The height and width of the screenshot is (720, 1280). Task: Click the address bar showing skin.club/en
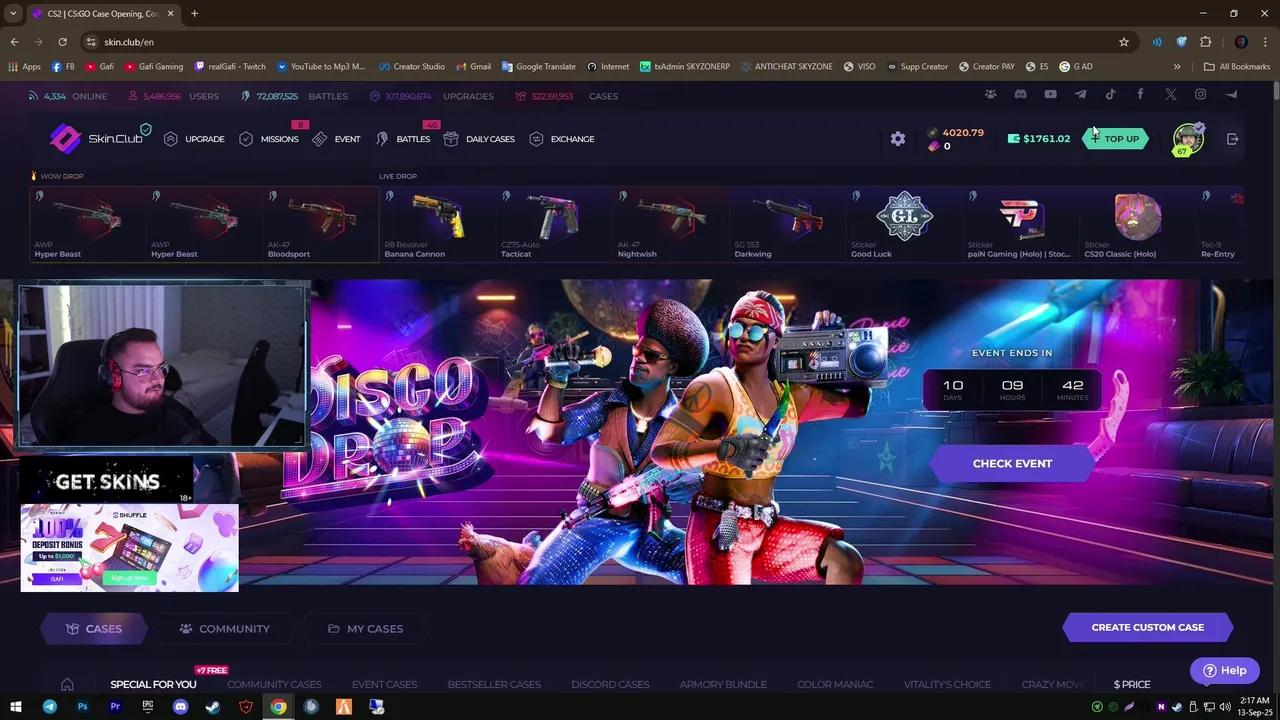[x=600, y=42]
